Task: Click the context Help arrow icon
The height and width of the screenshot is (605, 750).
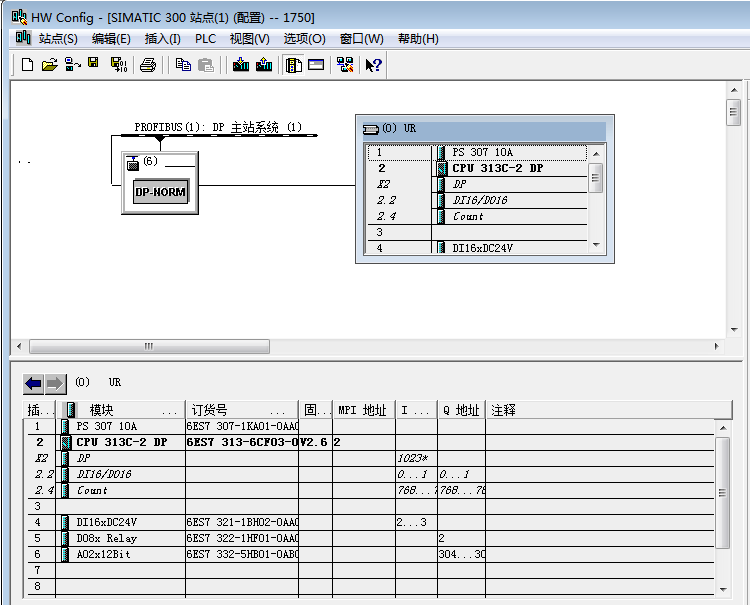Action: click(x=373, y=65)
